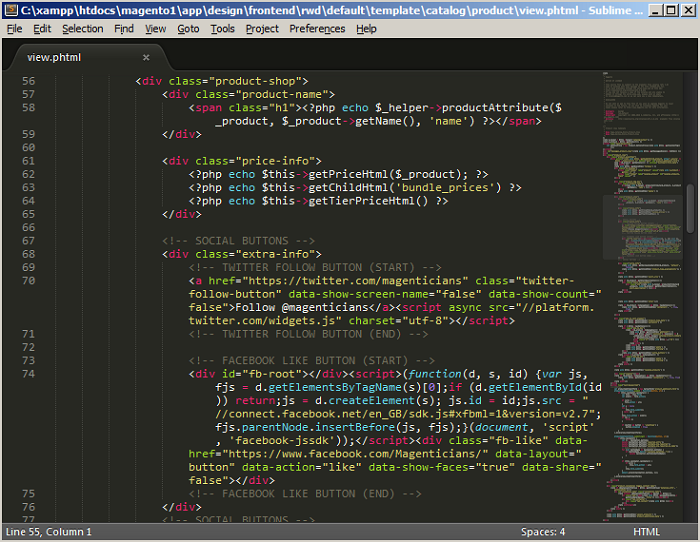
Task: Click TWITTER FOLLOW BUTTON (START) comment
Action: pos(315,267)
